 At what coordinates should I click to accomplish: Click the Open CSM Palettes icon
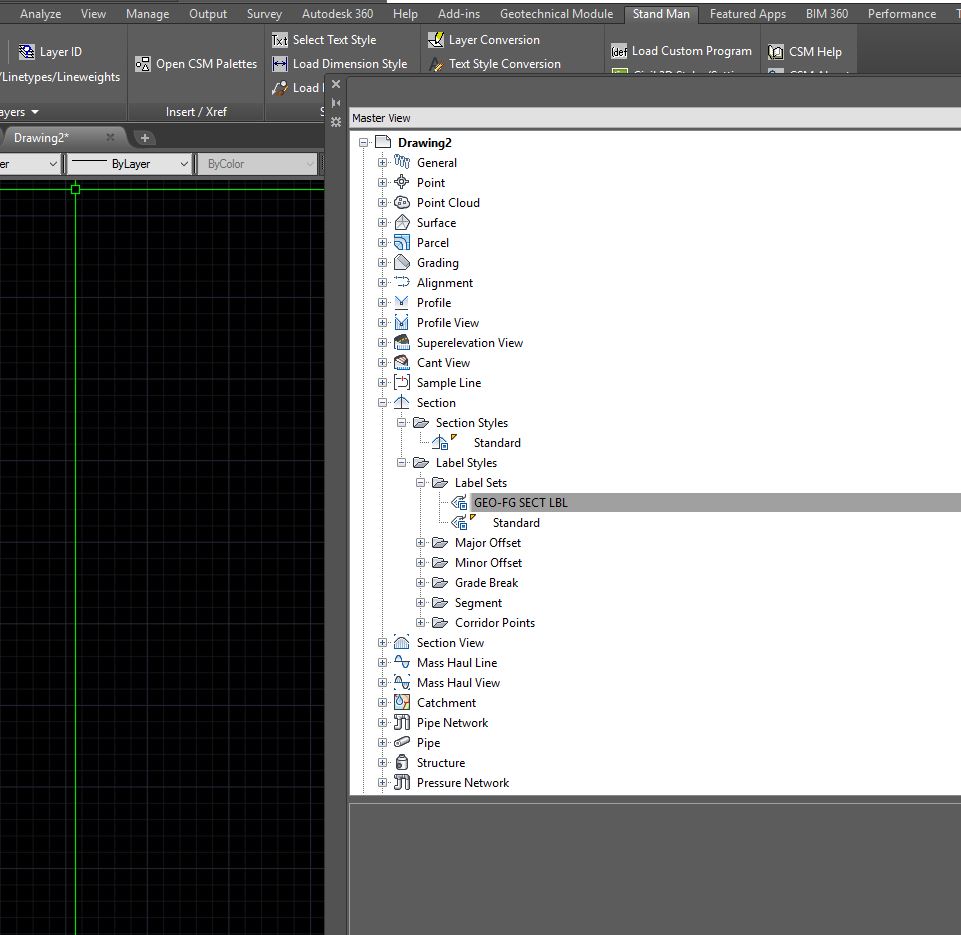click(143, 64)
